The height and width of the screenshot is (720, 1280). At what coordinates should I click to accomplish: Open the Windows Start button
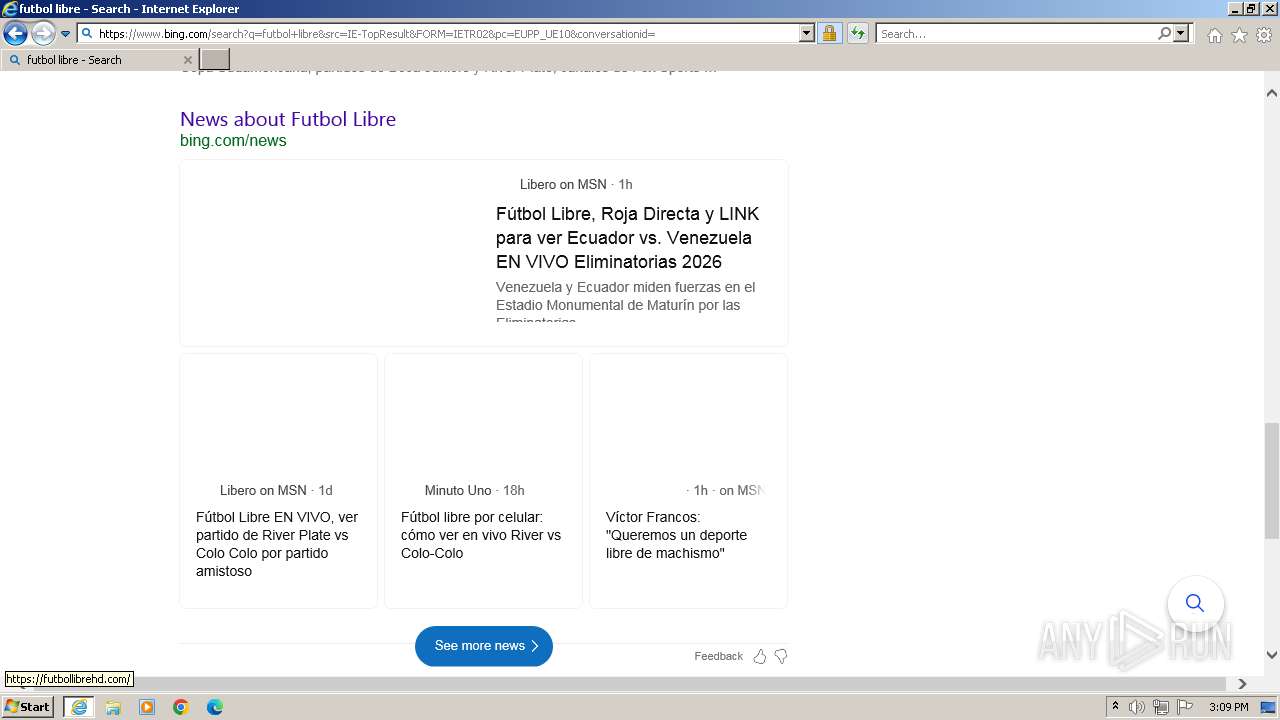pyautogui.click(x=28, y=706)
